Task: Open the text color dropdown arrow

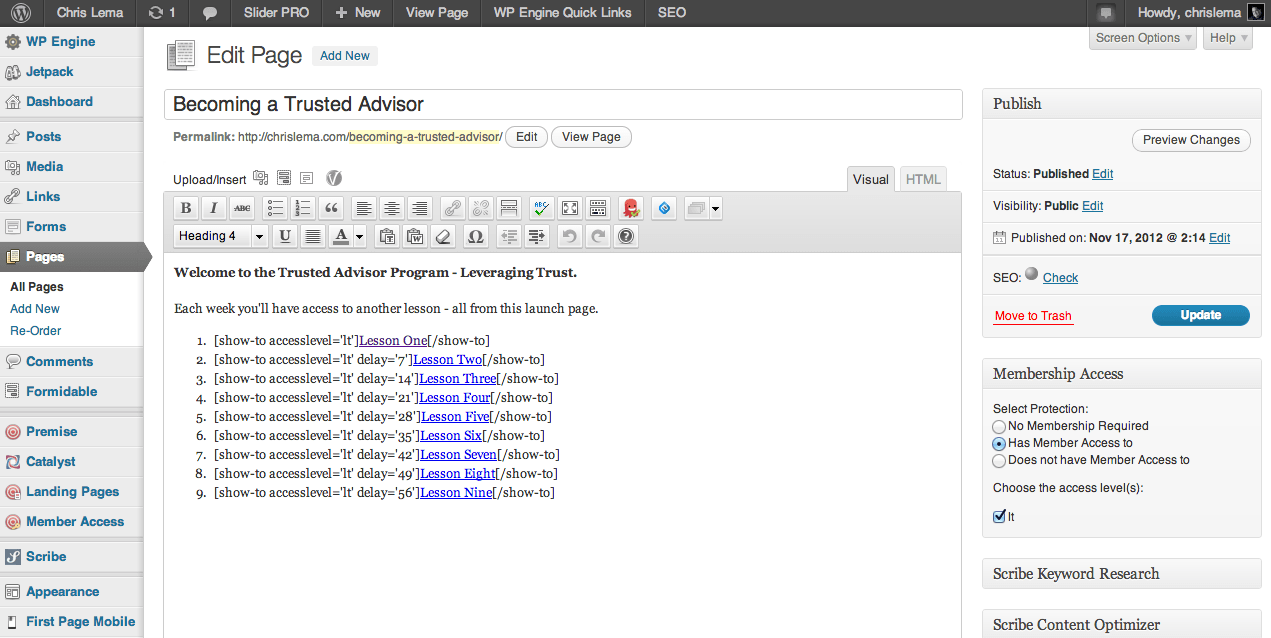Action: point(360,237)
